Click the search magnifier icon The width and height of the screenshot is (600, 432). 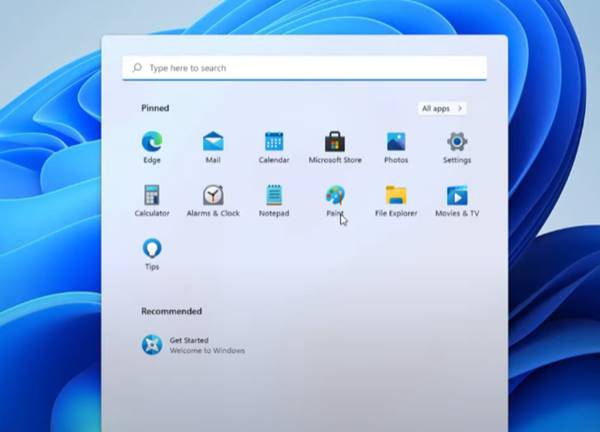[137, 68]
